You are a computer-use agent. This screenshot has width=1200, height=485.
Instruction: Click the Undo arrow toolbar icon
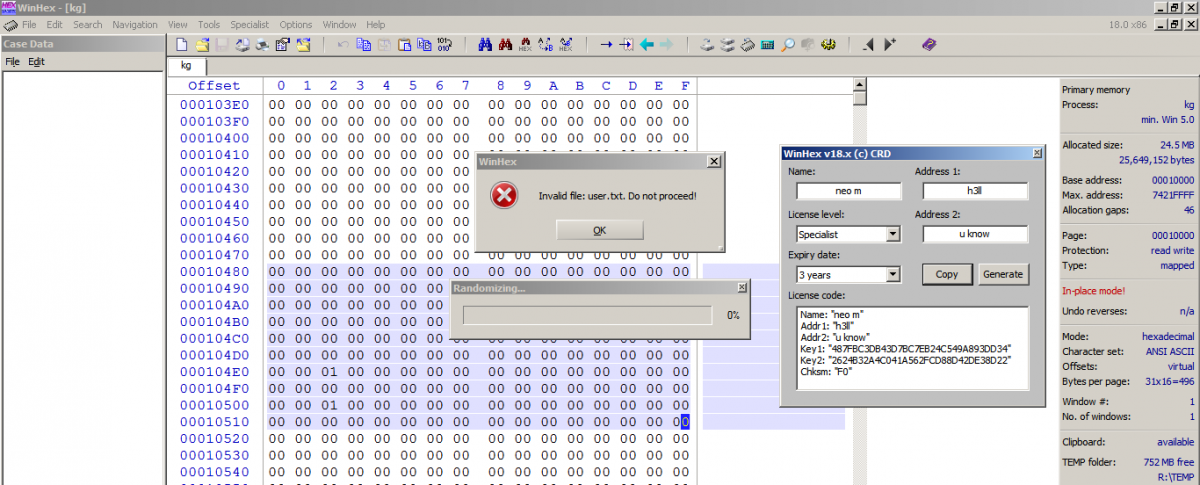[x=342, y=45]
